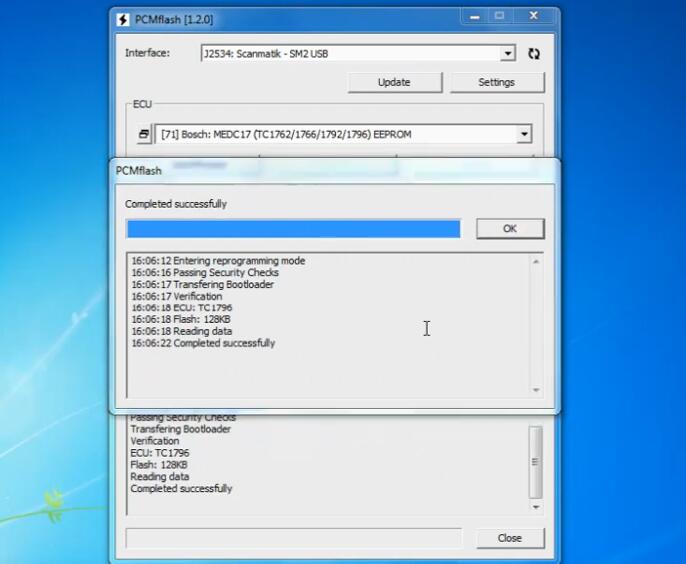This screenshot has height=564, width=686.
Task: Click the refresh interfaces icon
Action: point(533,54)
